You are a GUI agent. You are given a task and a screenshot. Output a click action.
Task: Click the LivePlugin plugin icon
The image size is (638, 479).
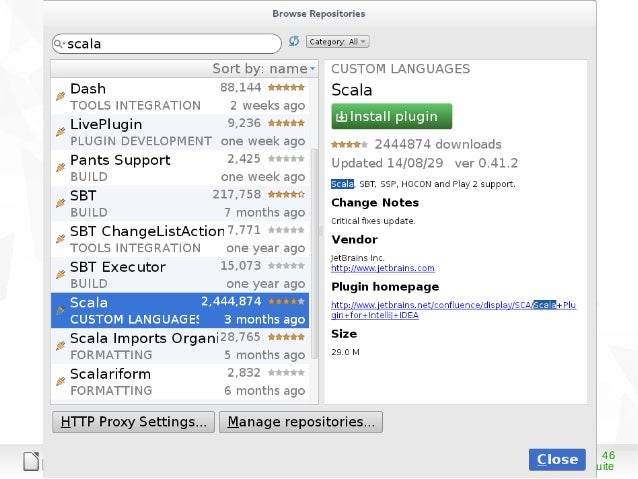coord(61,132)
